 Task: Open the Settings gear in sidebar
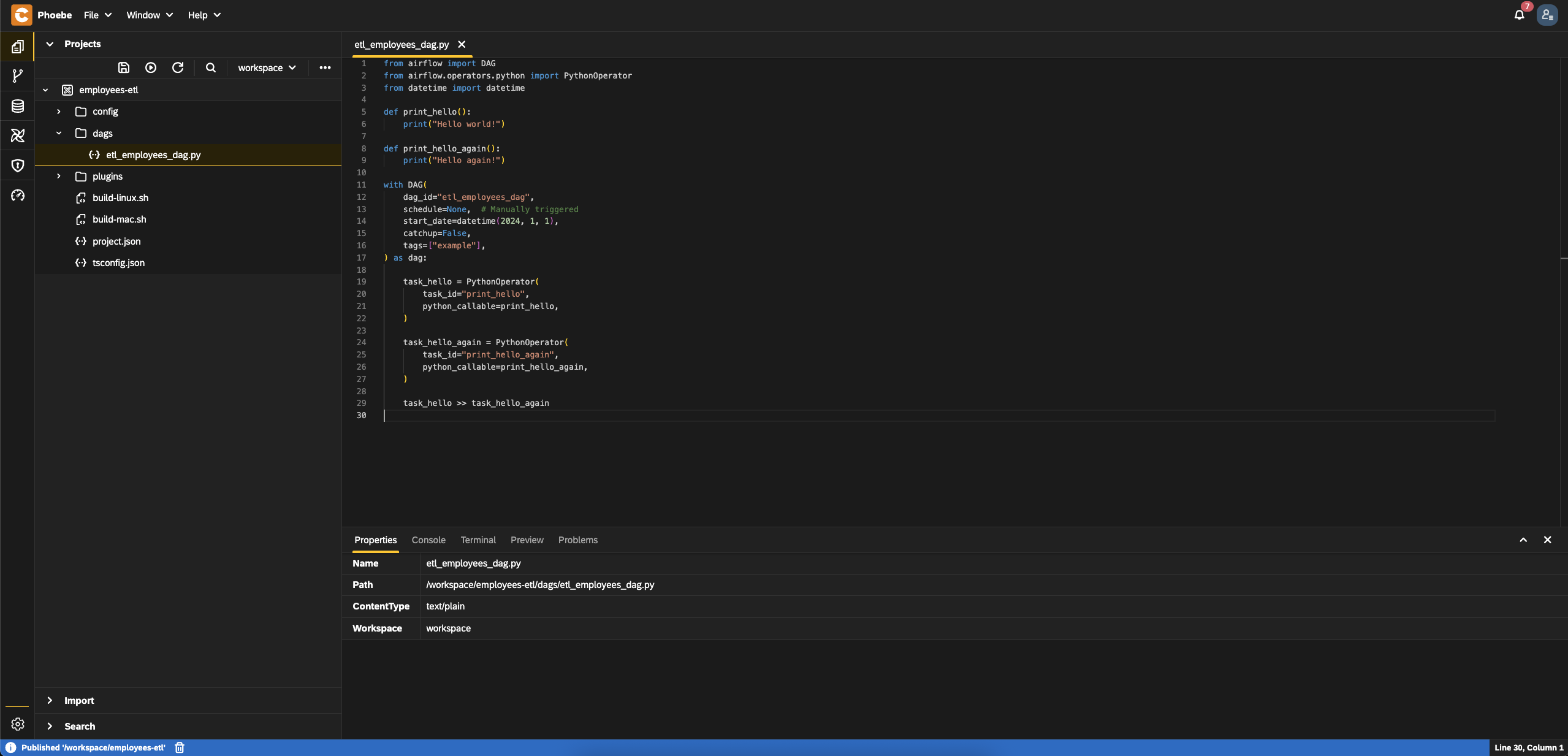click(18, 724)
